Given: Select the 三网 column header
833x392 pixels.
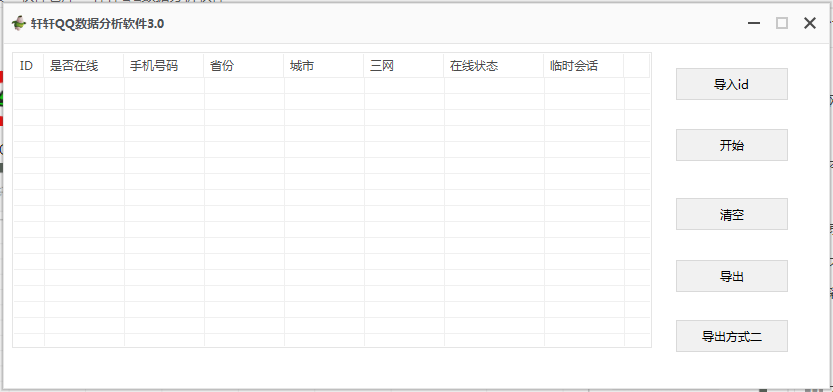Looking at the screenshot, I should 404,66.
